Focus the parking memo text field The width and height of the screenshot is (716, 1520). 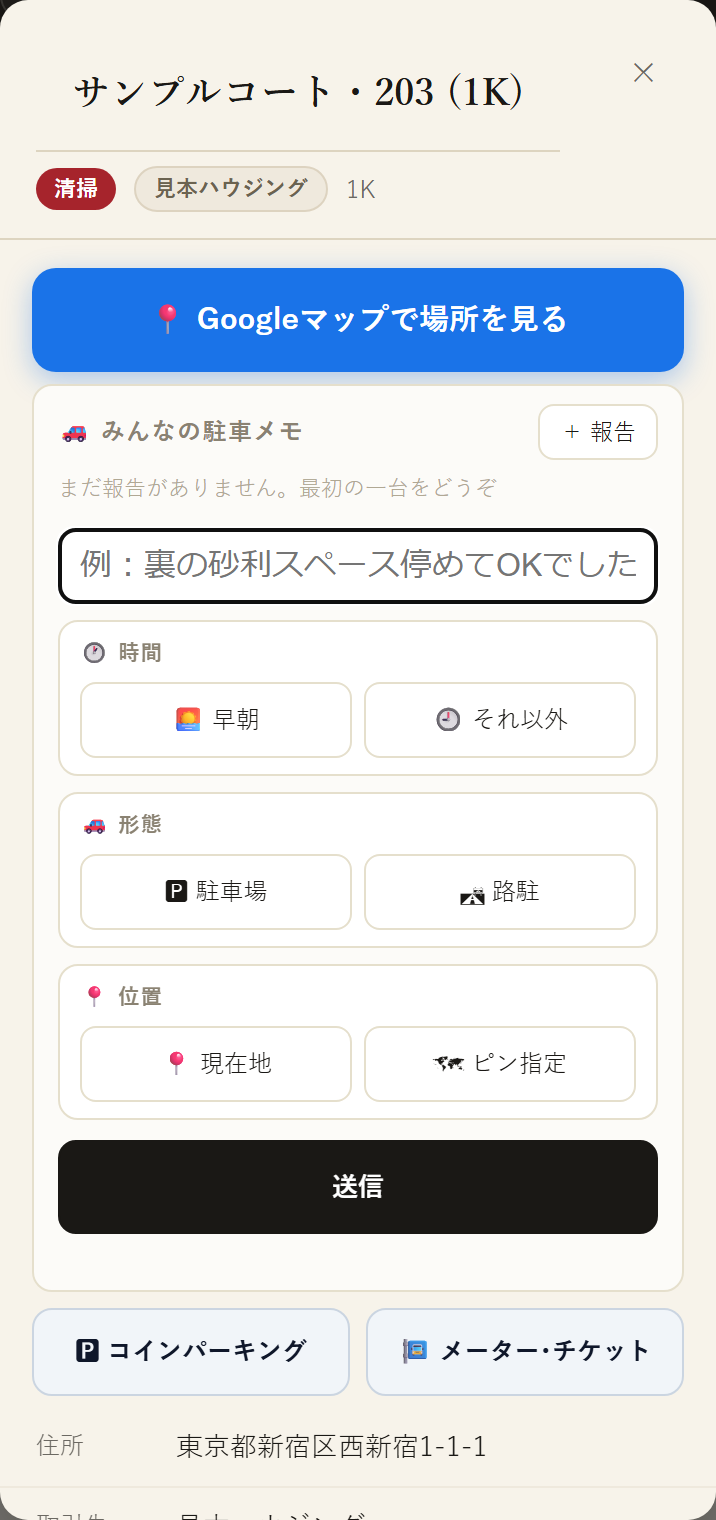coord(358,566)
